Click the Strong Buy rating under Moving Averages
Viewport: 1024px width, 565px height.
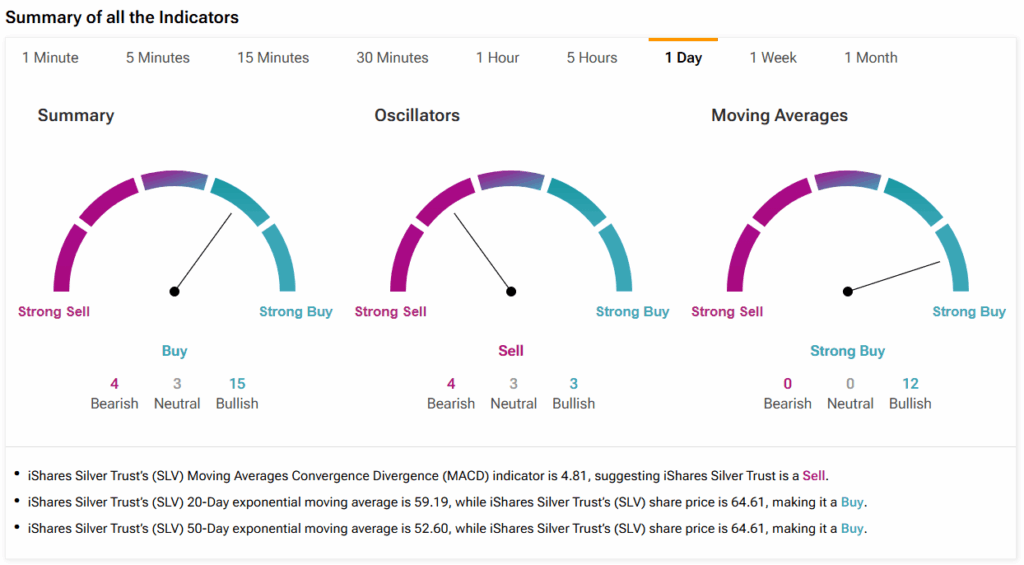pyautogui.click(x=847, y=351)
